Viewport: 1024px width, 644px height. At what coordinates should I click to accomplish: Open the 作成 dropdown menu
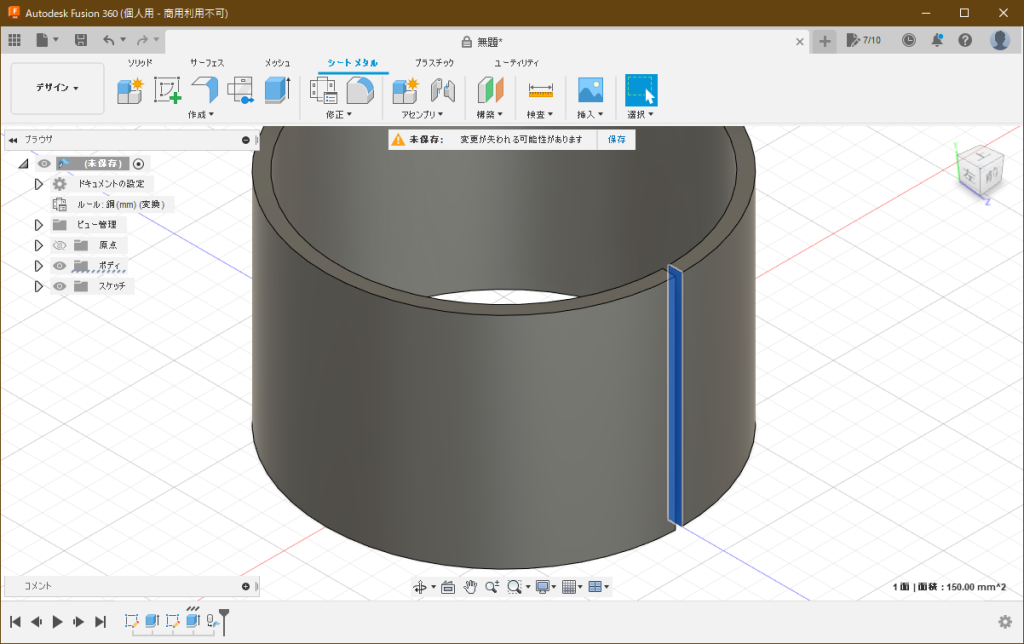(201, 115)
